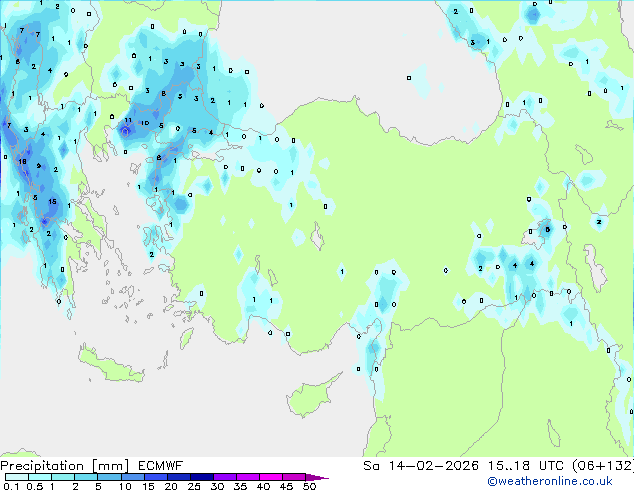Click the above-50 arrow tip of legend
This screenshot has width=634, height=490.
tap(317, 477)
